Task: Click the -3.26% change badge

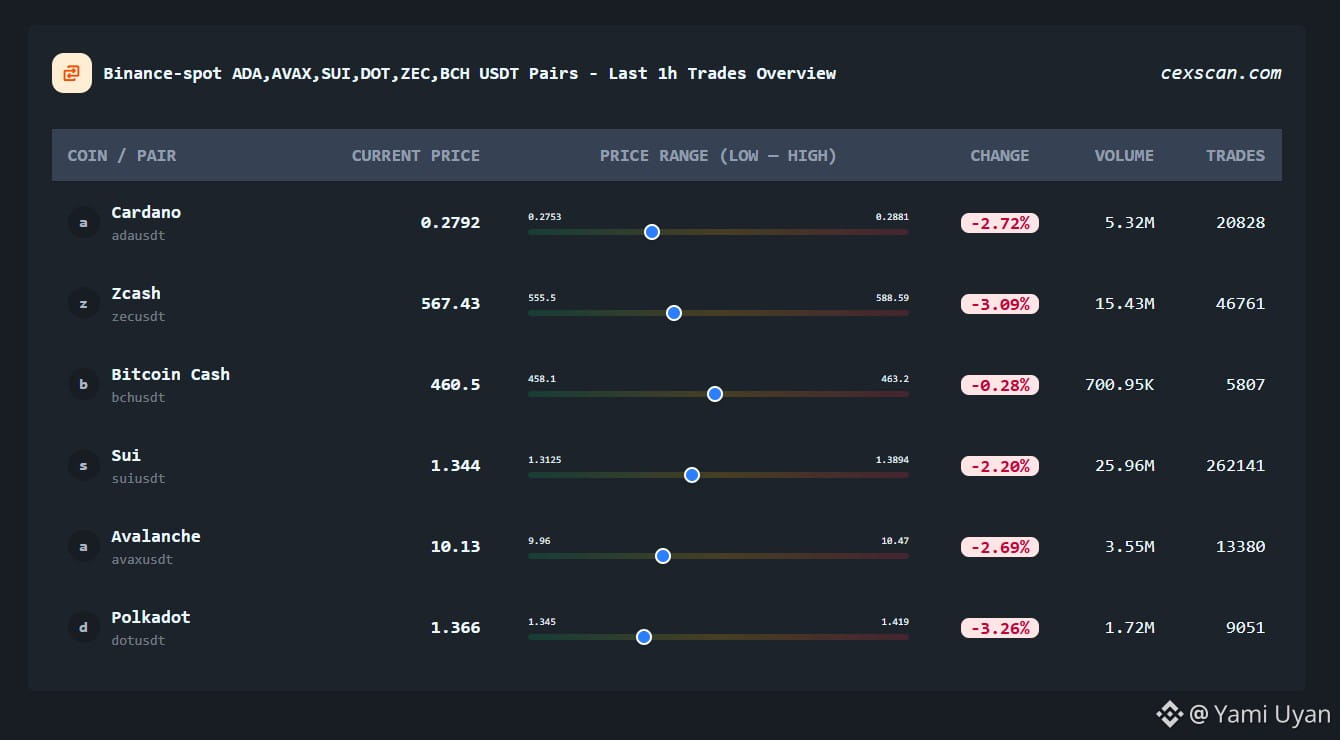Action: tap(1000, 628)
